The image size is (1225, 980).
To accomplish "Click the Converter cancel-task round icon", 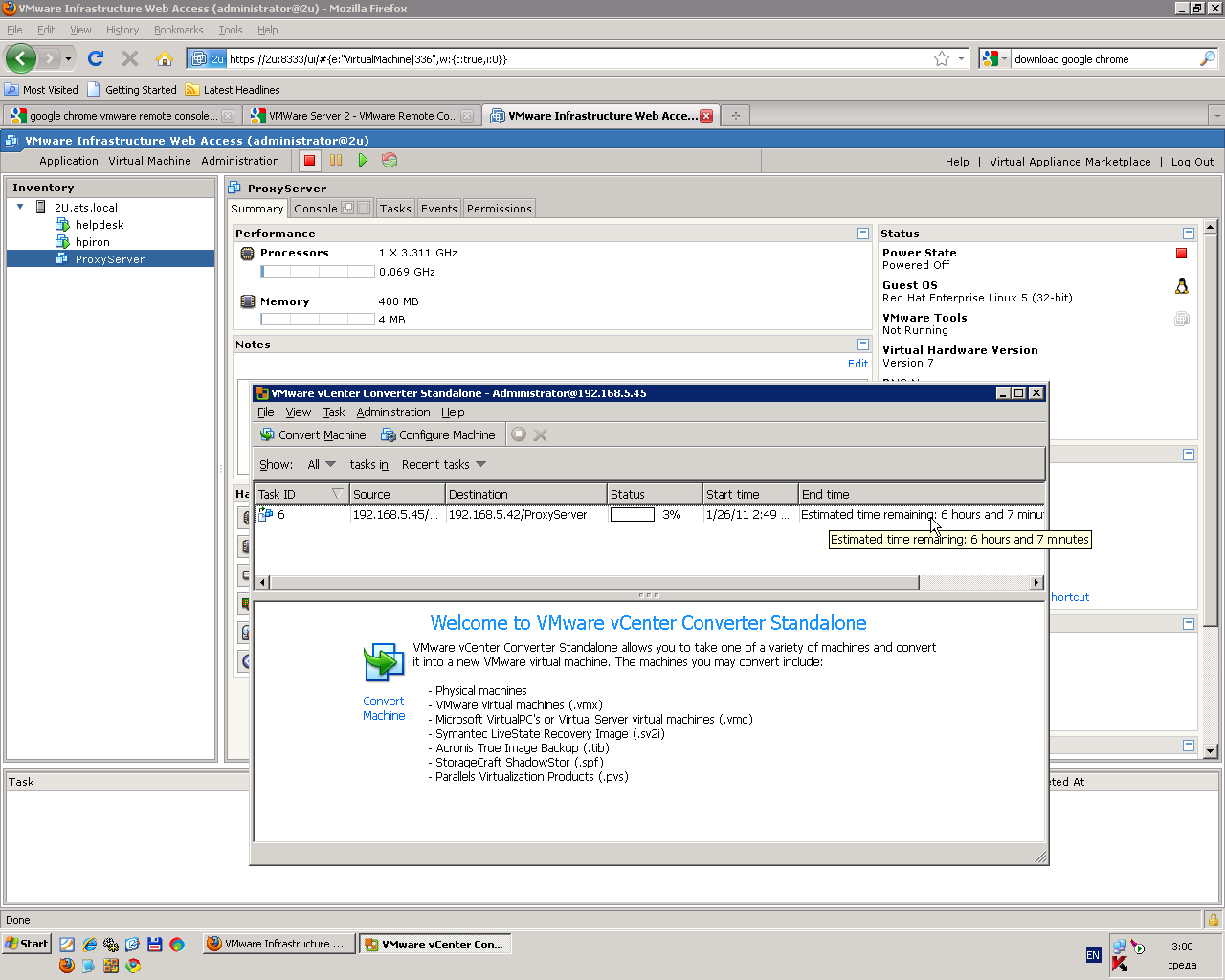I will point(519,434).
